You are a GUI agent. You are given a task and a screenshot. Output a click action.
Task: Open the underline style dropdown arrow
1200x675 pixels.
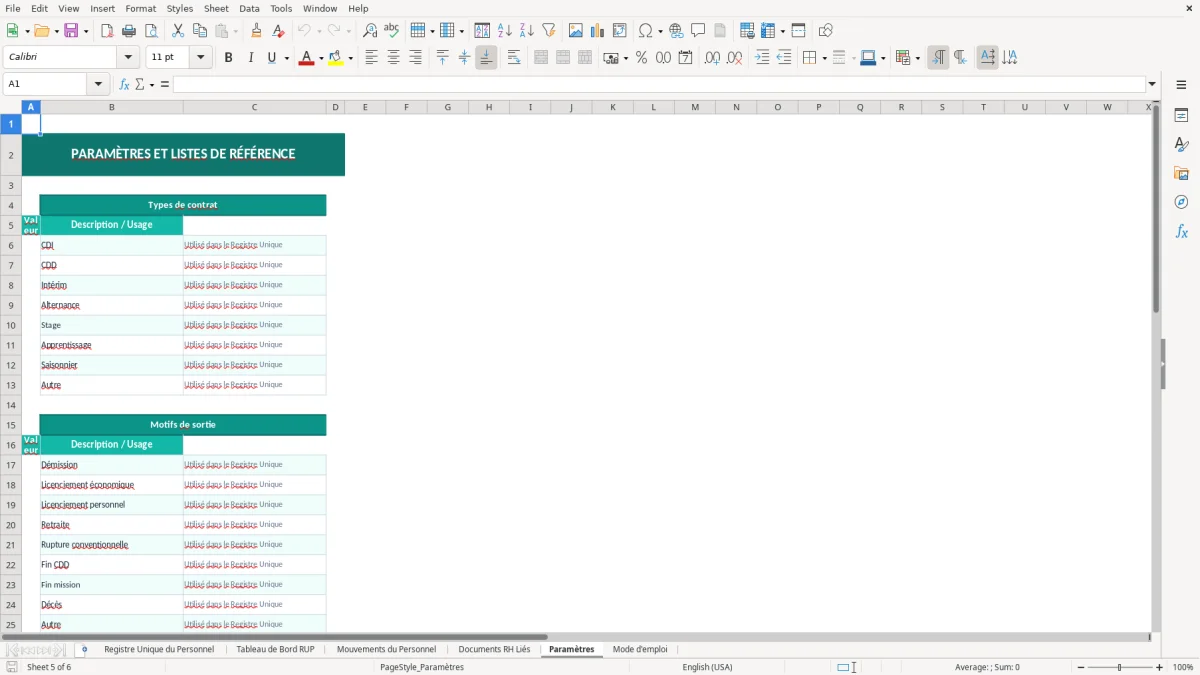coord(287,58)
